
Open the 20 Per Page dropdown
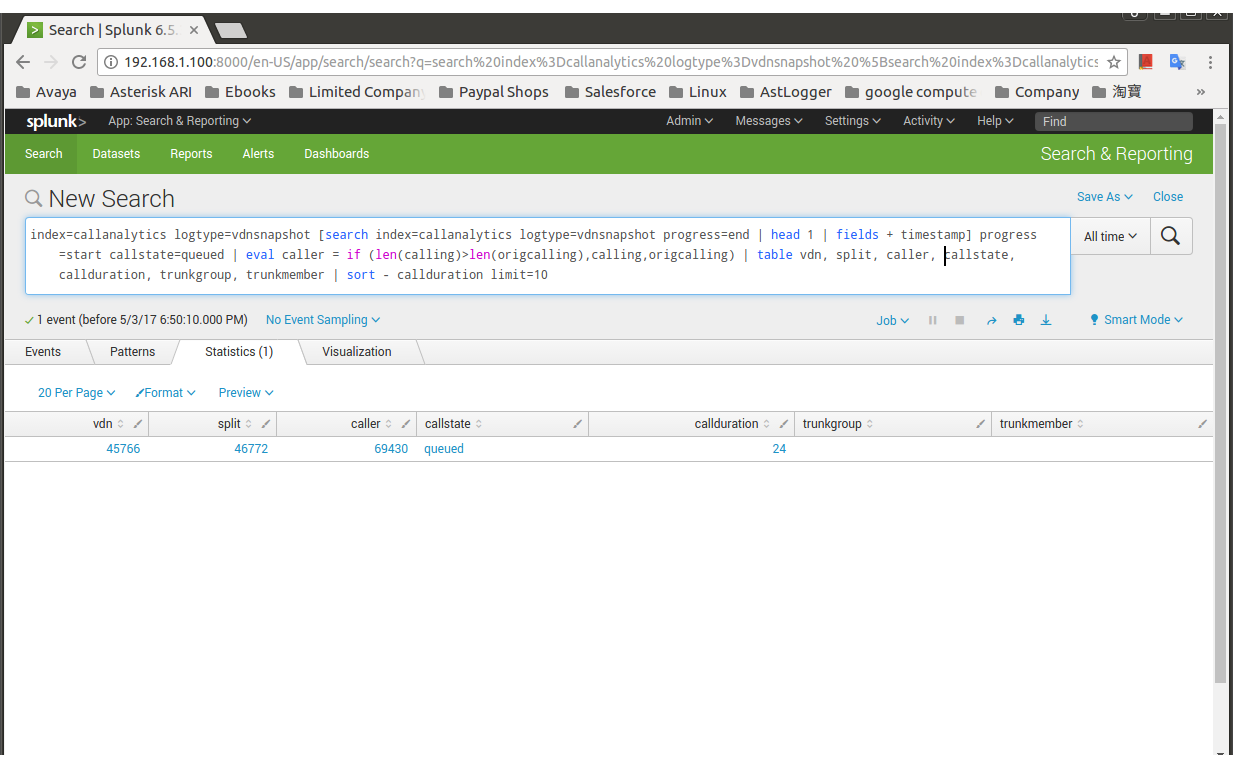(x=76, y=393)
